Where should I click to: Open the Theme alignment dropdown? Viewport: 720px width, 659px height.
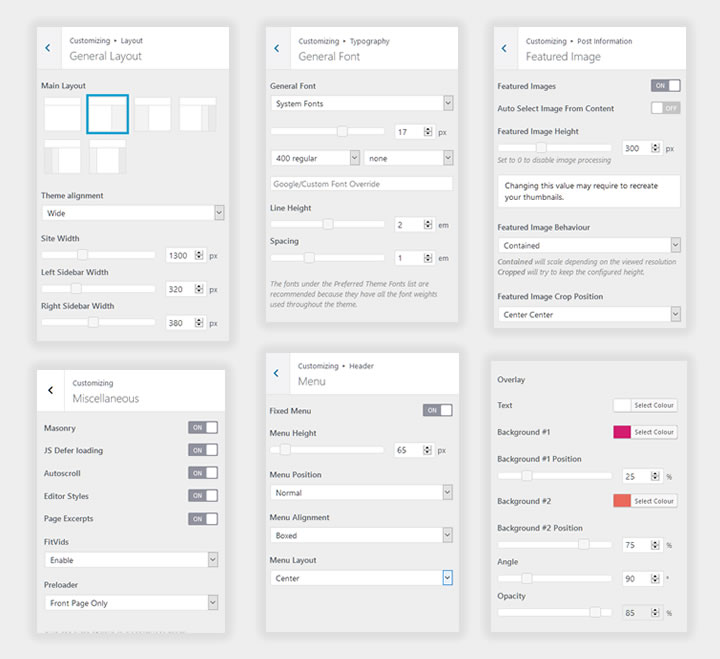132,213
